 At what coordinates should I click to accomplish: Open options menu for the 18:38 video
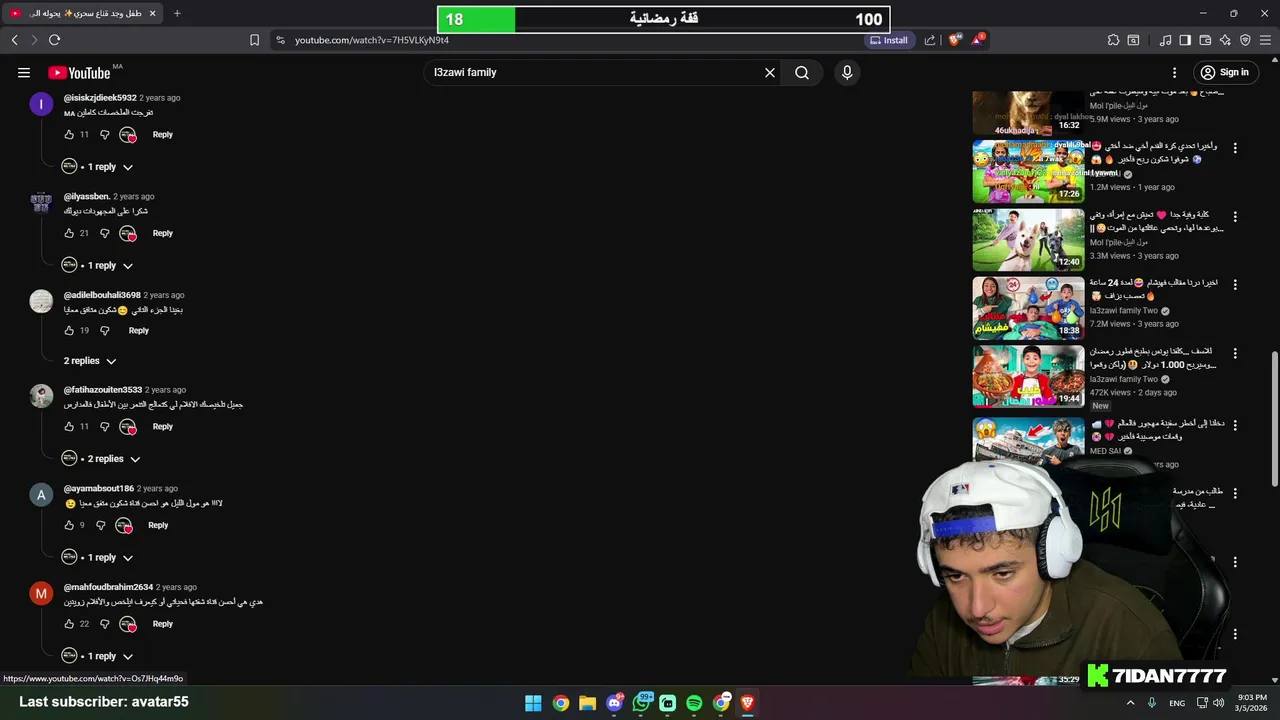click(x=1235, y=285)
